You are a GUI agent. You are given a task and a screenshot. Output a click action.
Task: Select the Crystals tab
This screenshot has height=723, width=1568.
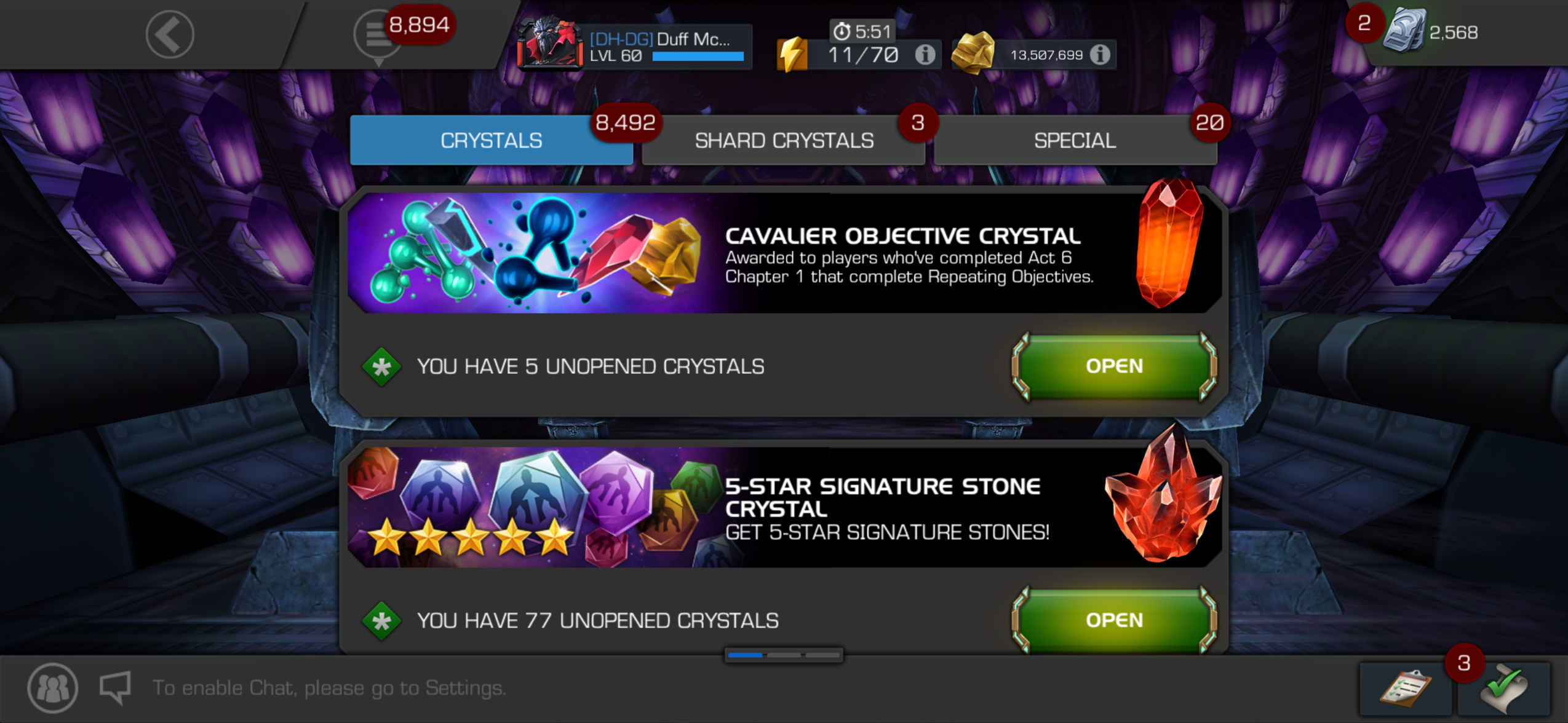point(491,140)
